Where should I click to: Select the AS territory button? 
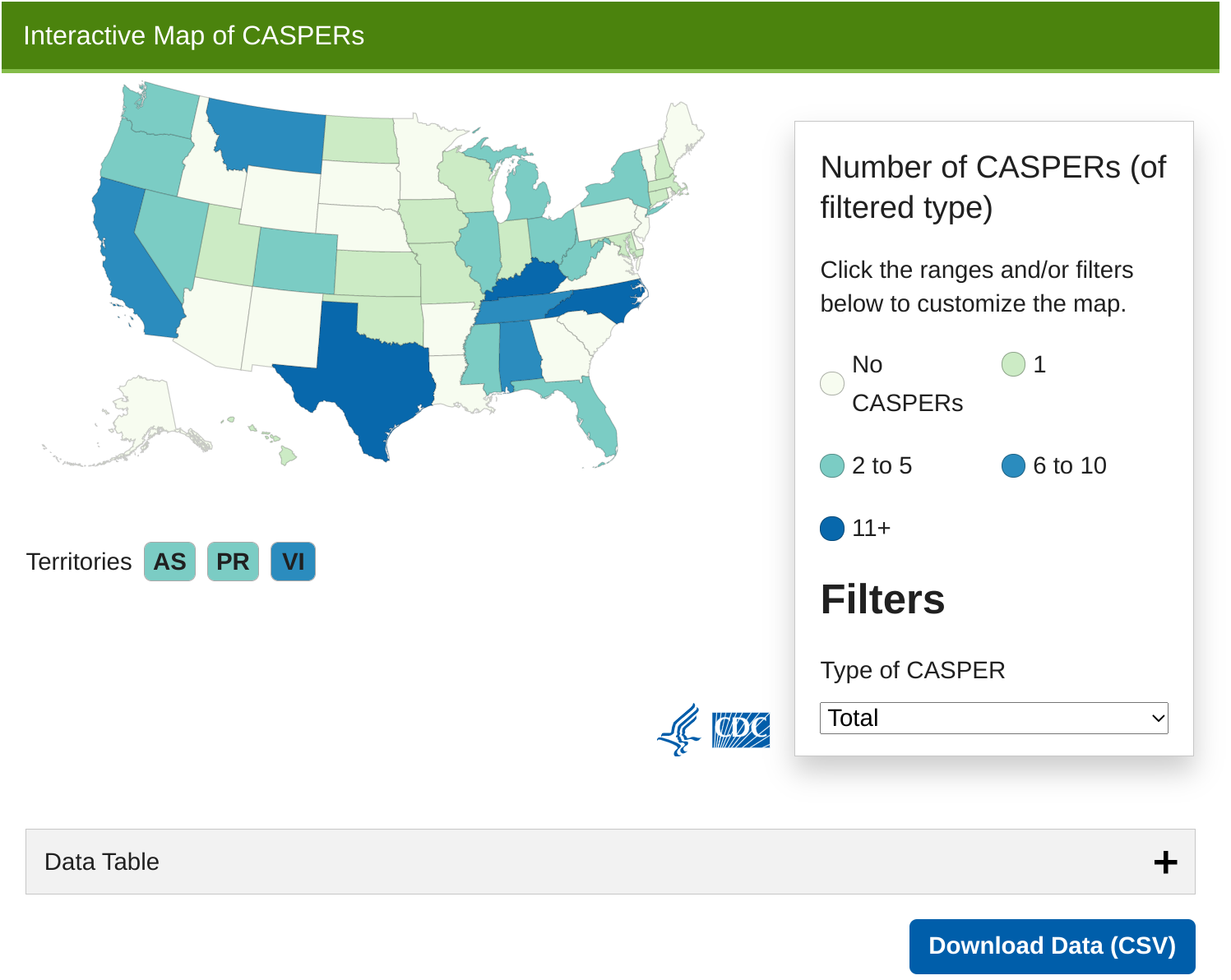pos(169,562)
